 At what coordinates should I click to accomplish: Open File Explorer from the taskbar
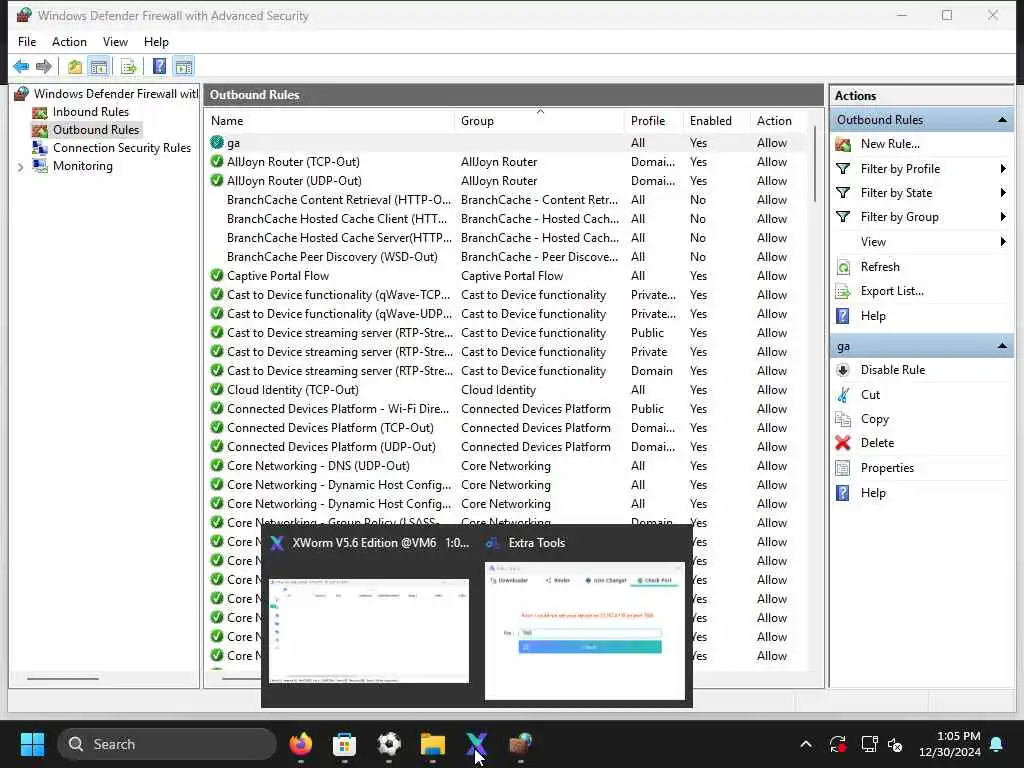(x=432, y=744)
